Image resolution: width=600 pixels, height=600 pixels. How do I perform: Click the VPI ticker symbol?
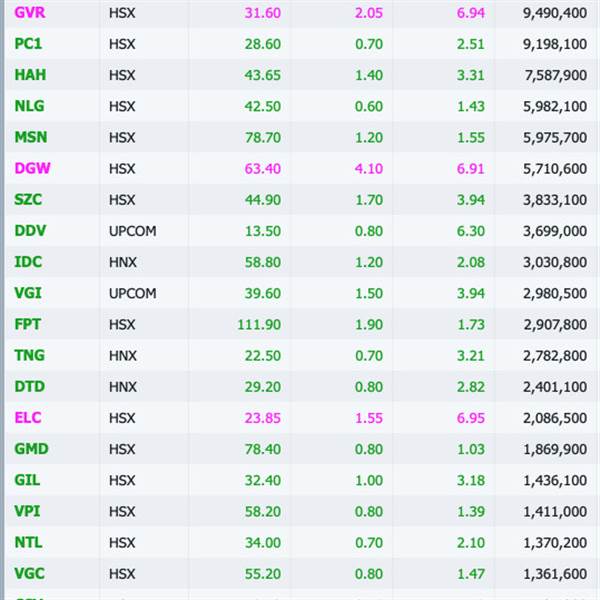(27, 512)
